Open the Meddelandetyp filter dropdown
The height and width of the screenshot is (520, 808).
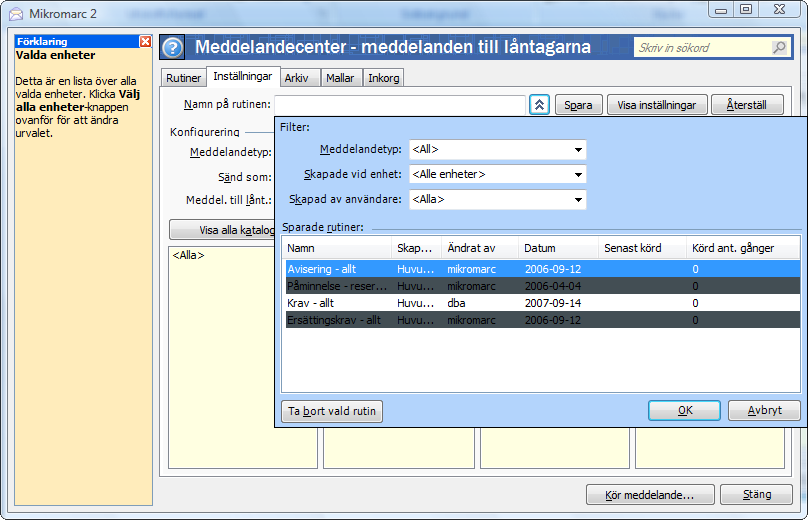pos(498,149)
